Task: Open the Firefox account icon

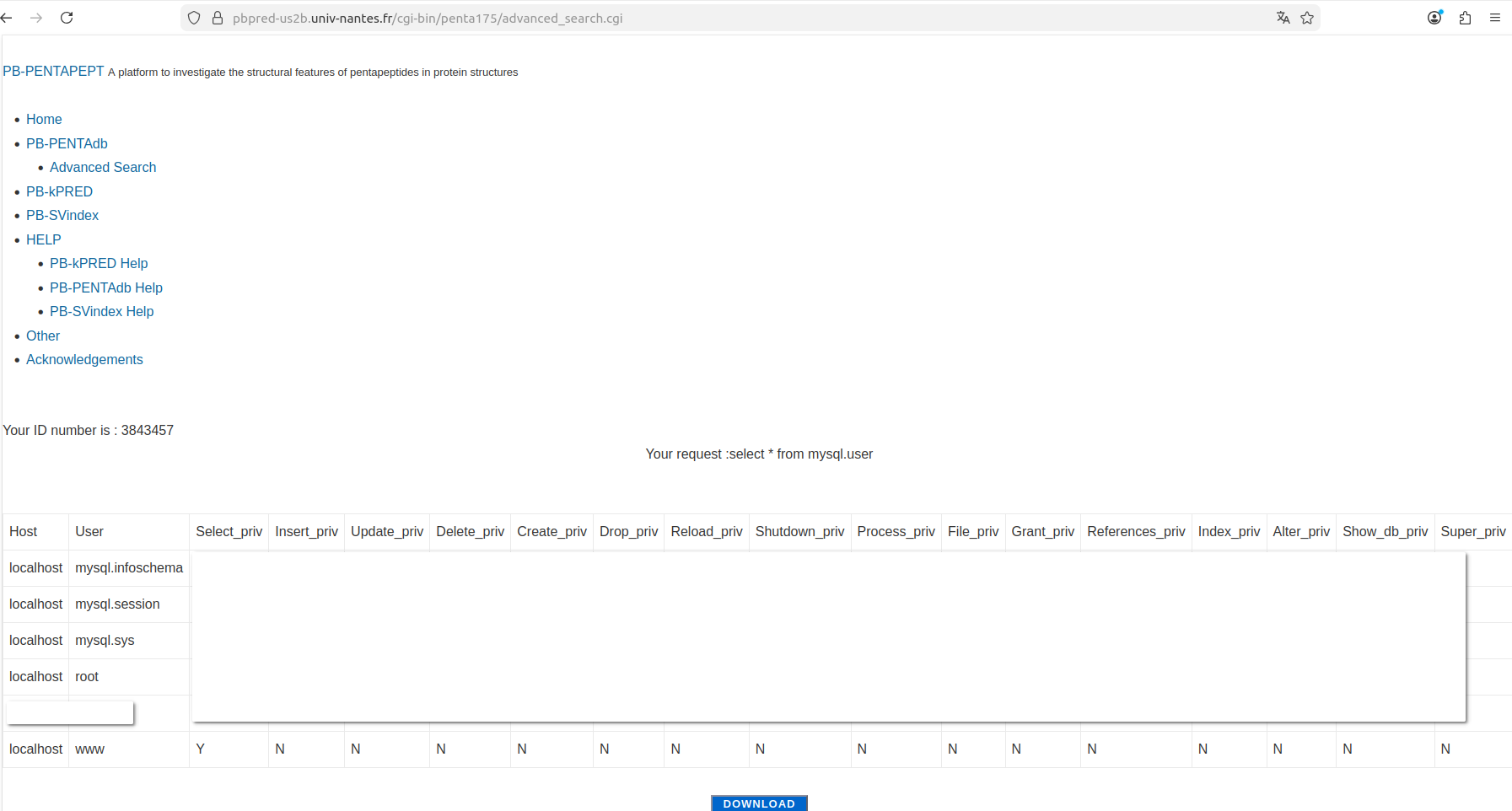Action: [1434, 18]
